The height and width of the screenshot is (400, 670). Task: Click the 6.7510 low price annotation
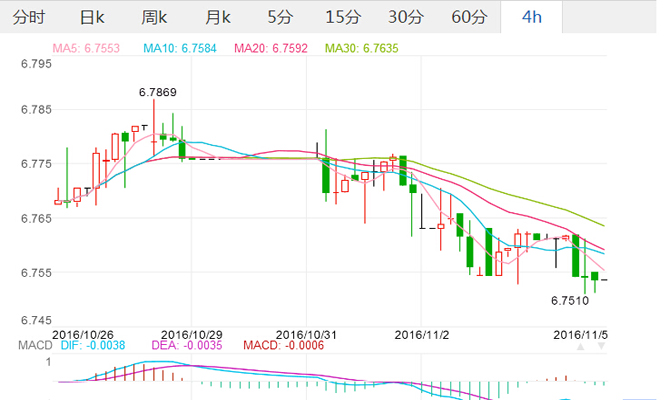572,299
